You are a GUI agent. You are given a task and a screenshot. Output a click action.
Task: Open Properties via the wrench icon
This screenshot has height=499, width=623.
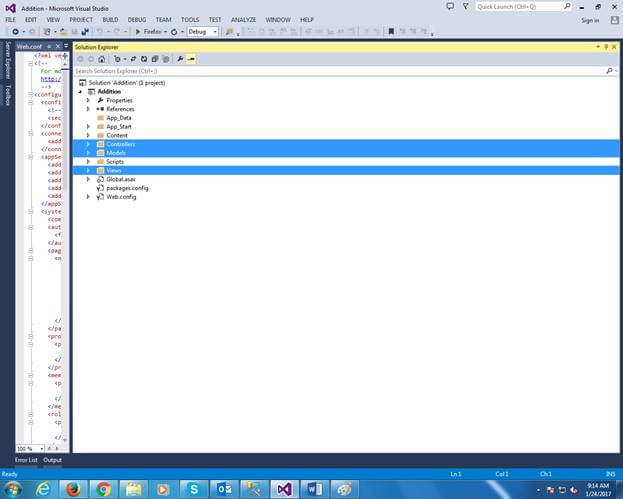click(180, 59)
